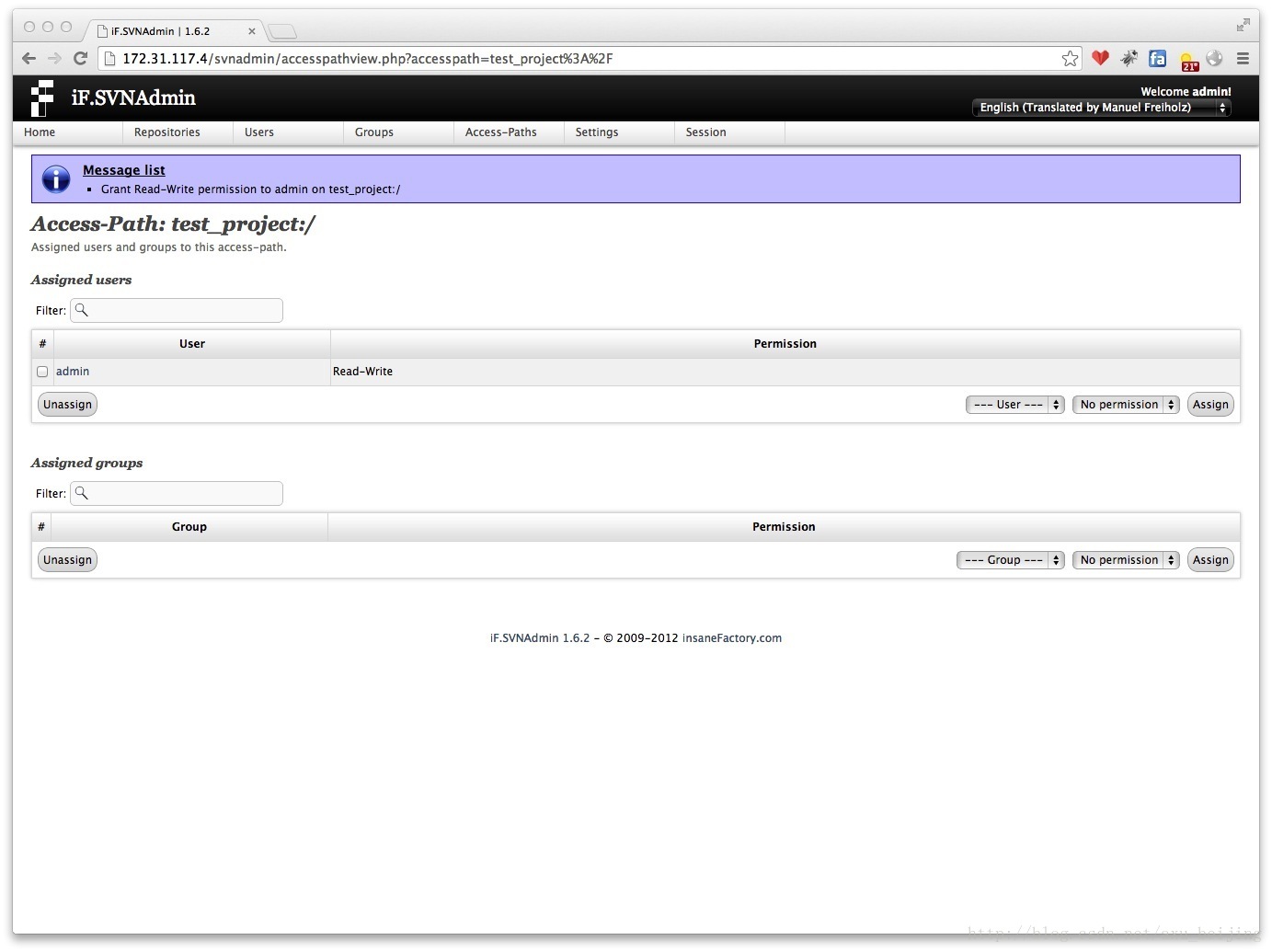Open a new browser tab
The height and width of the screenshot is (952, 1272).
[282, 32]
